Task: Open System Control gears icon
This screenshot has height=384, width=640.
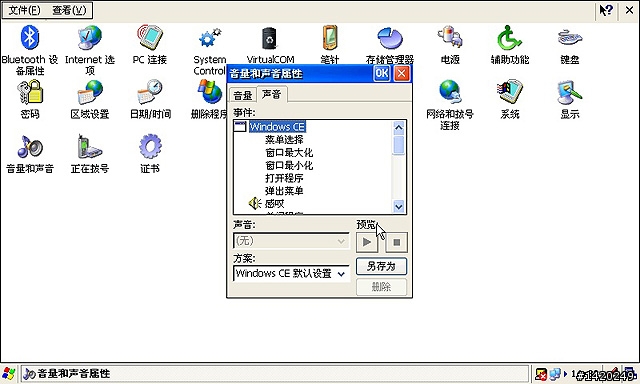Action: [210, 38]
